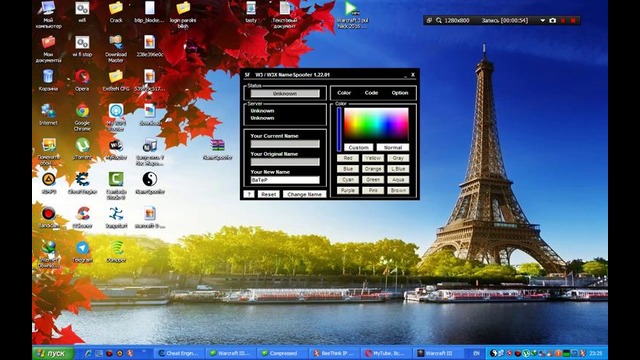Open the yin-yang NameSpoofer desktop icon

150,183
